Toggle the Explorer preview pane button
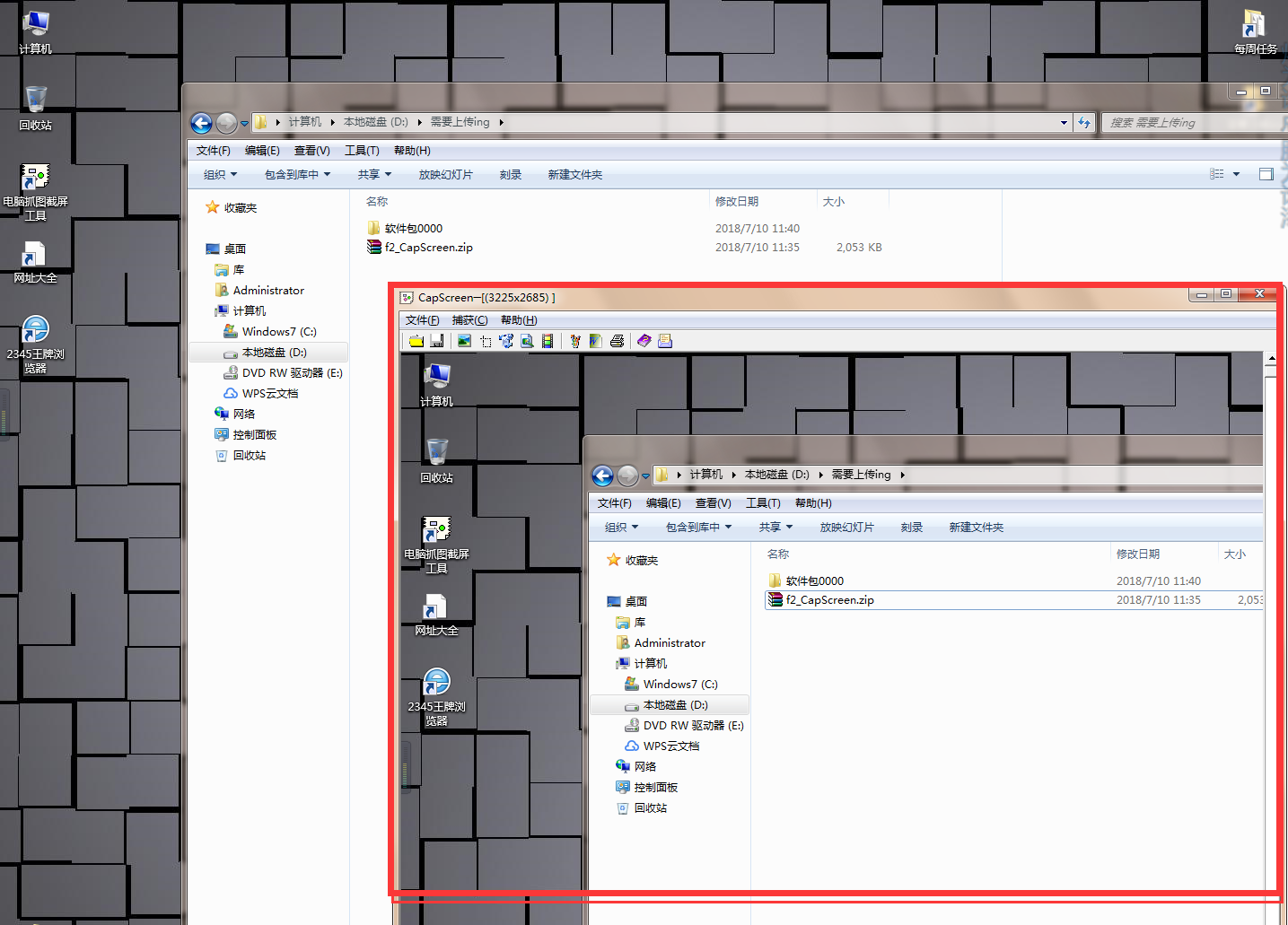1288x925 pixels. tap(1266, 174)
